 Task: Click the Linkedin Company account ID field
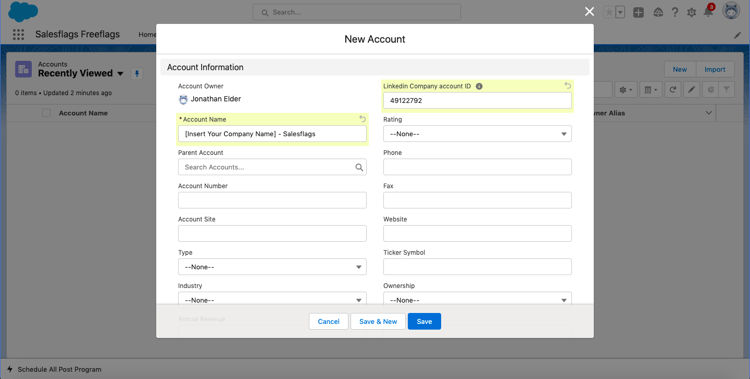point(477,100)
